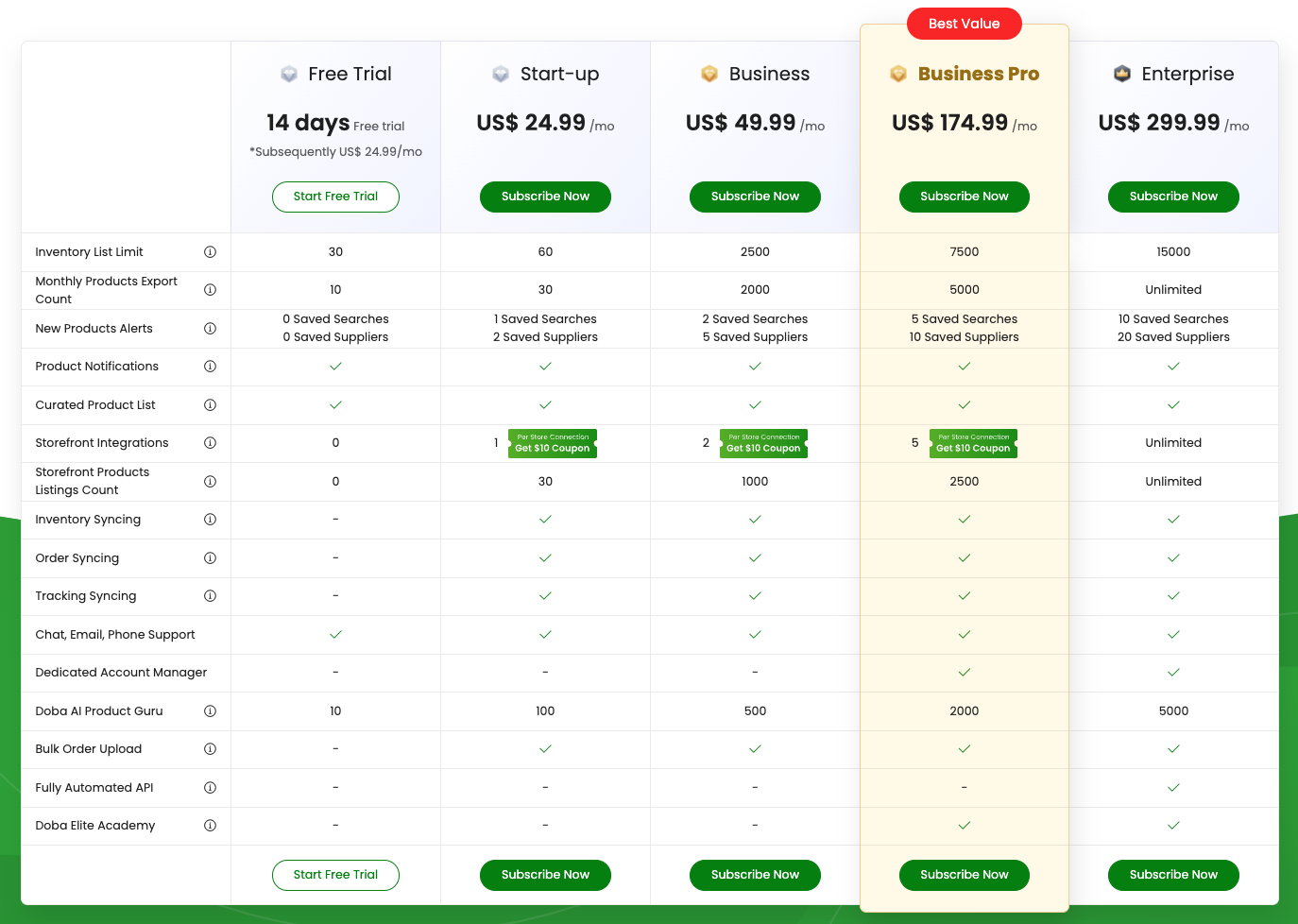Click top Subscribe Now under Business Pro
The width and height of the screenshot is (1298, 924).
964,197
